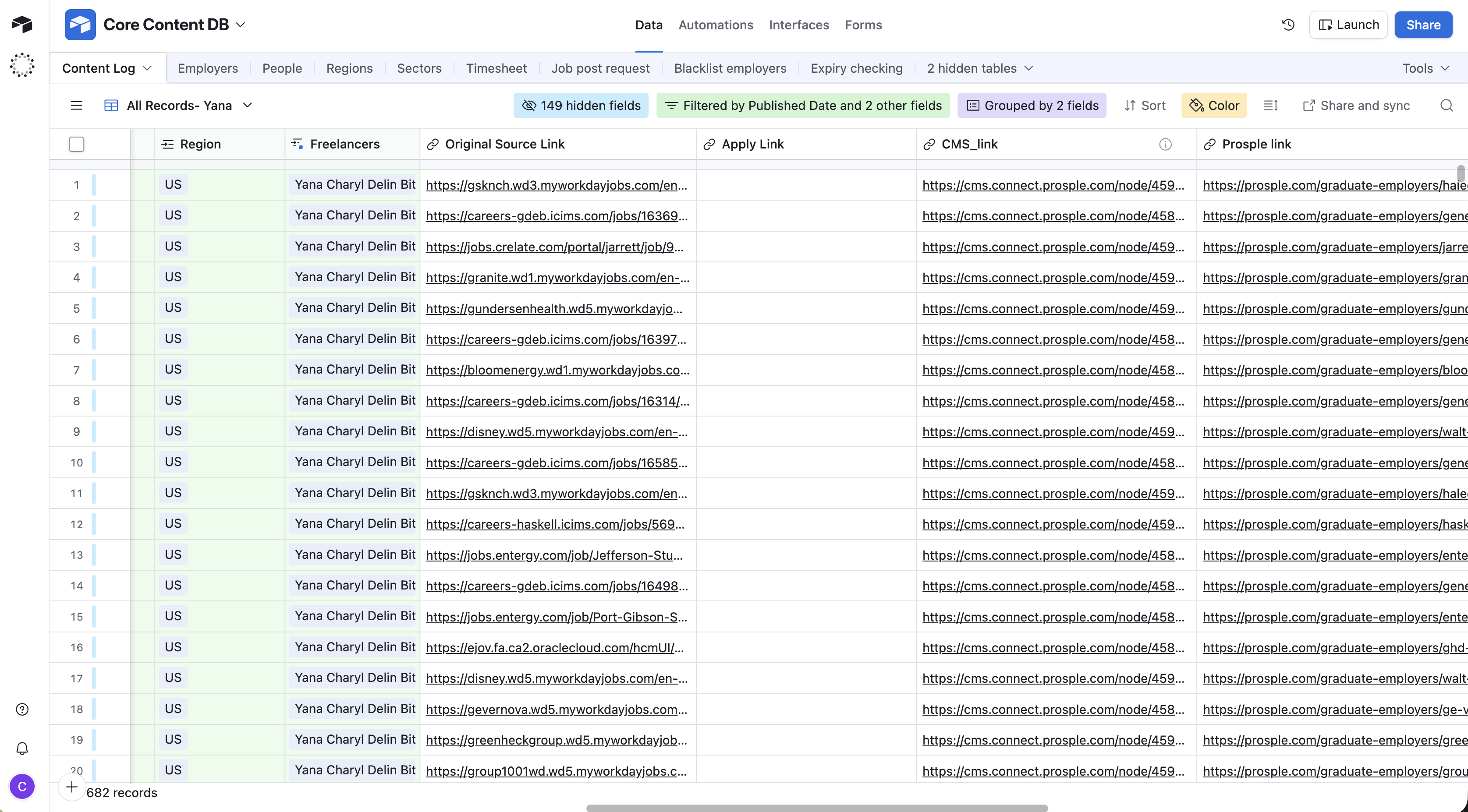Viewport: 1468px width, 812px height.
Task: Open the Employers table tab
Action: pos(207,68)
